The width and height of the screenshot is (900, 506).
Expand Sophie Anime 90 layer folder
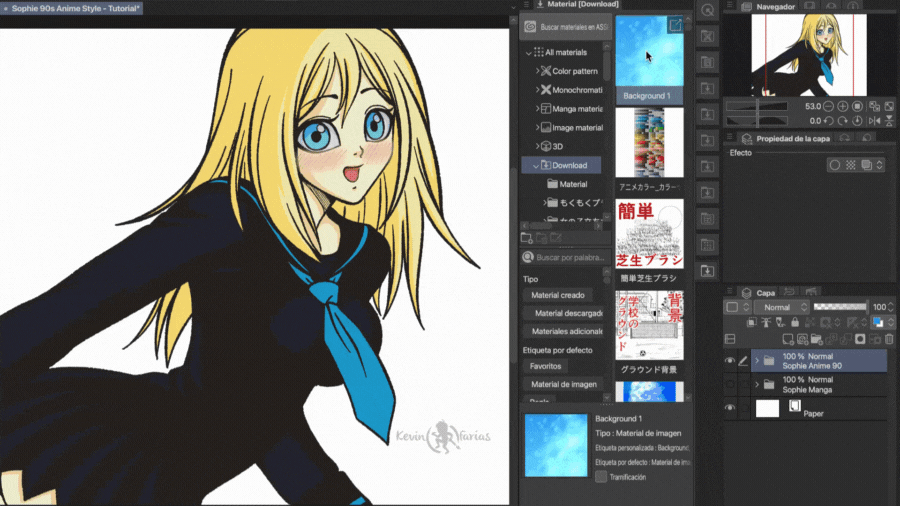757,361
